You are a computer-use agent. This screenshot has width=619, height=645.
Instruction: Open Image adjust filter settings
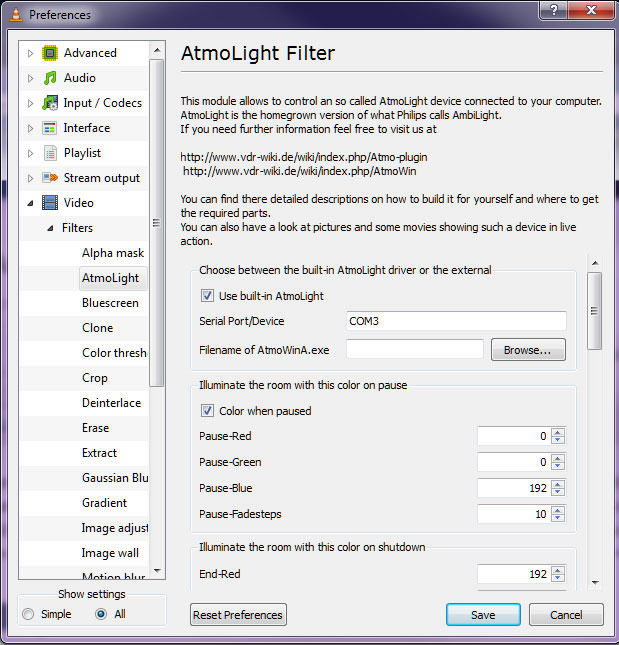pos(115,528)
